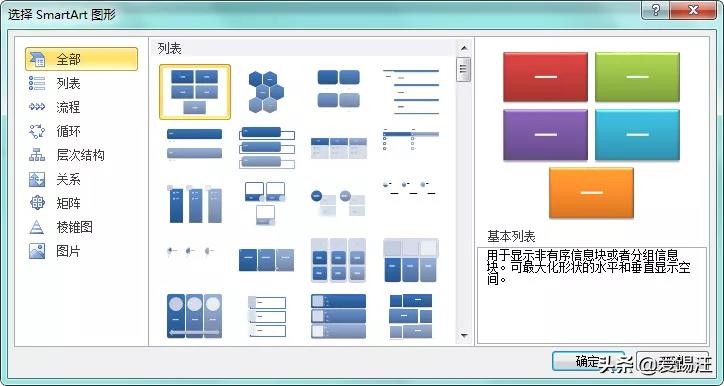
Task: Choose the Grouped List three-by-three boxes layout
Action: pos(338,260)
